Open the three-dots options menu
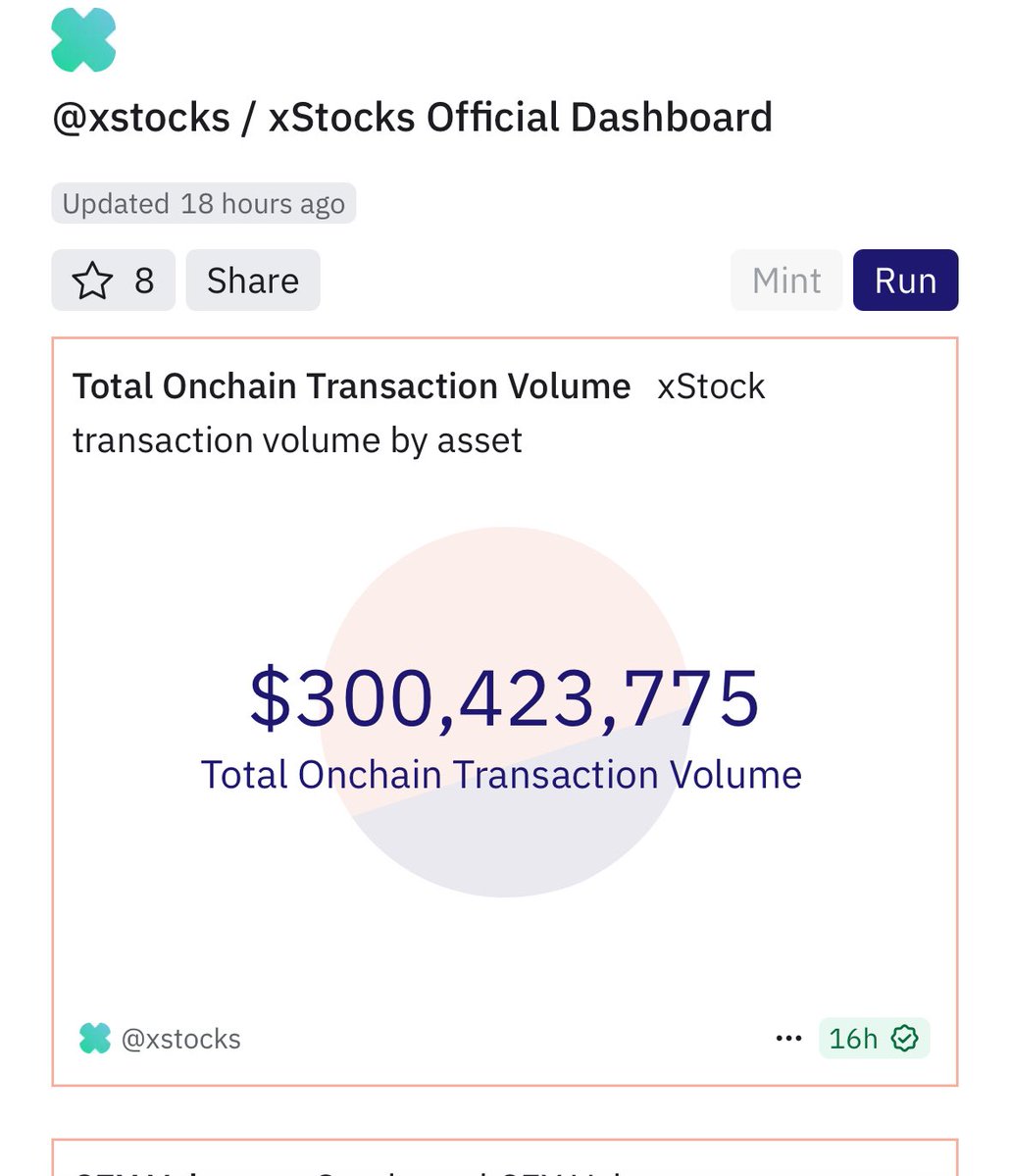1010x1176 pixels. coord(788,1039)
